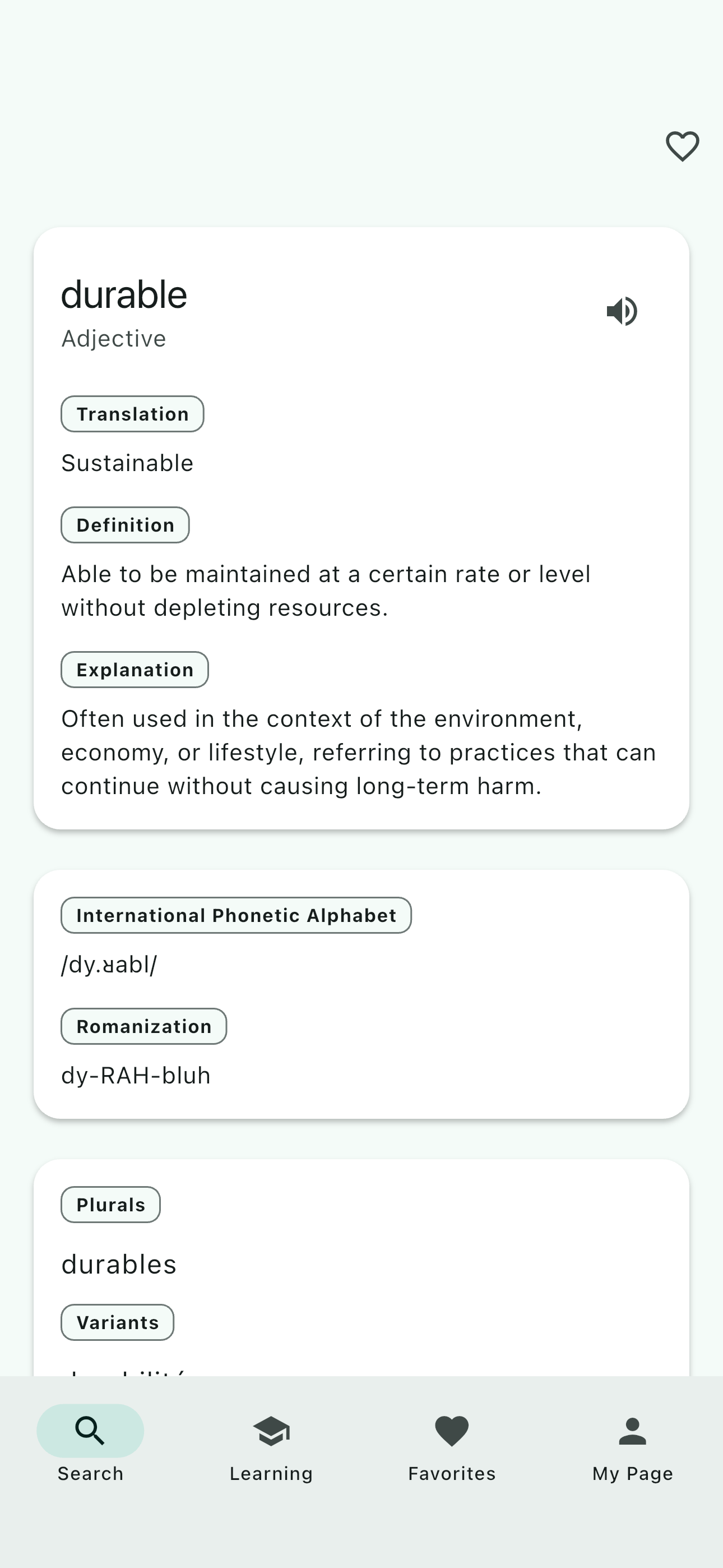
Task: Open the My Page tab label
Action: [632, 1474]
